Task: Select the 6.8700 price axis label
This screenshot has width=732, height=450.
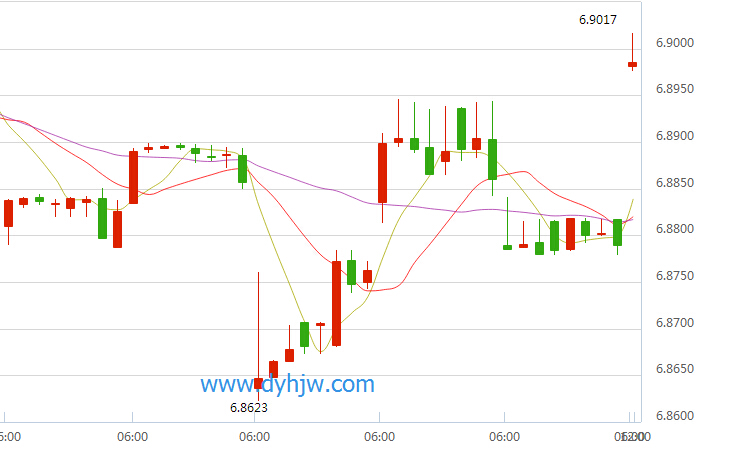Action: pyautogui.click(x=675, y=323)
